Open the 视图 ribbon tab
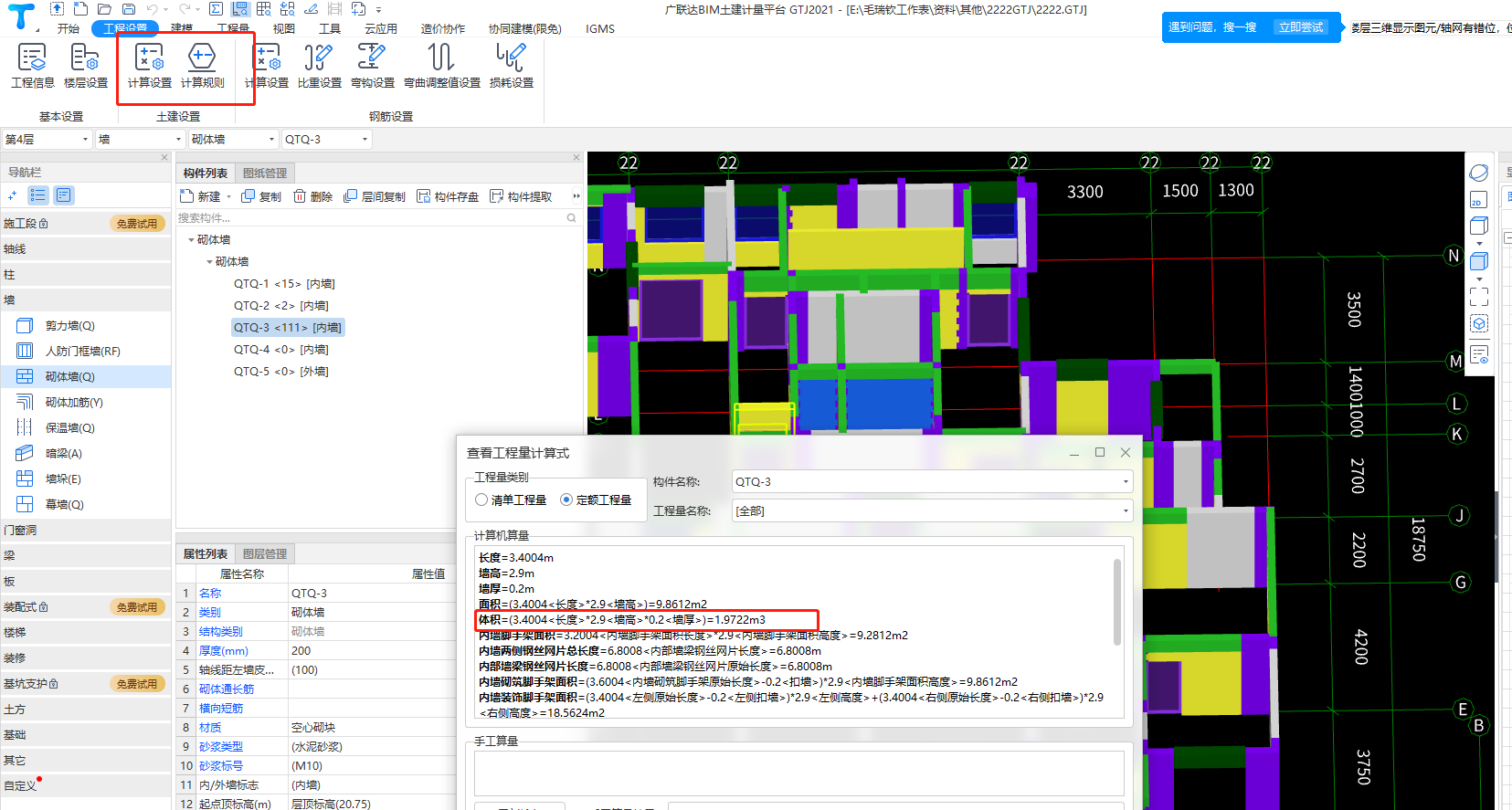The image size is (1512, 810). (284, 28)
